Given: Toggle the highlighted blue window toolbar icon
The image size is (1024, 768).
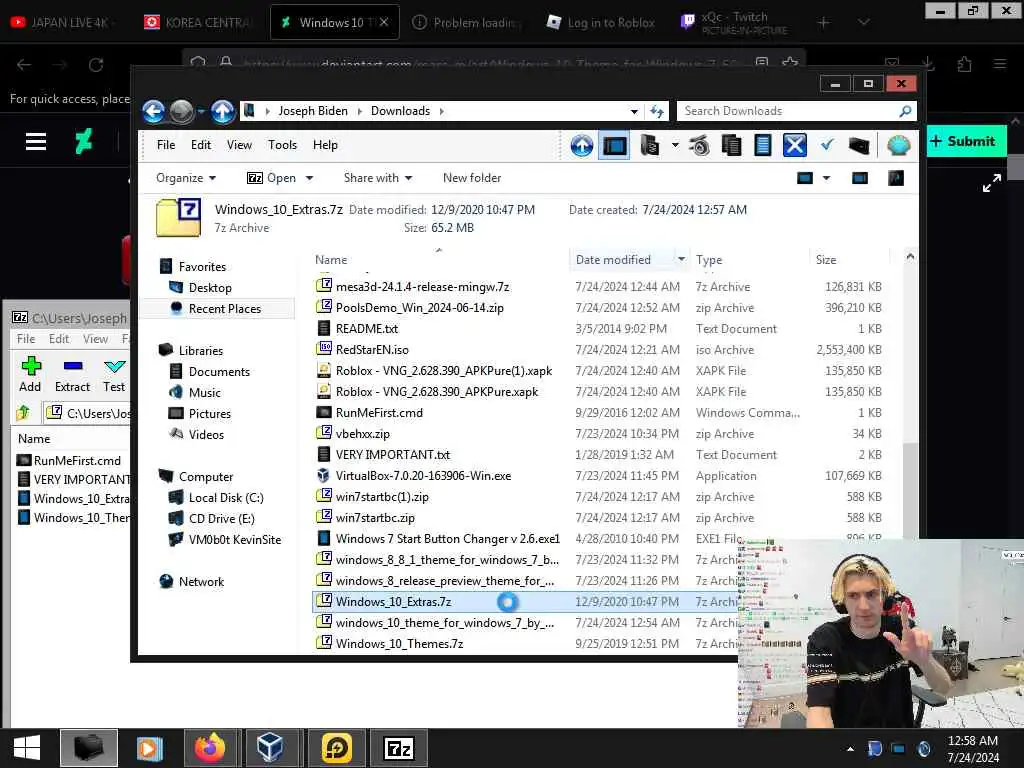Looking at the screenshot, I should pos(614,145).
